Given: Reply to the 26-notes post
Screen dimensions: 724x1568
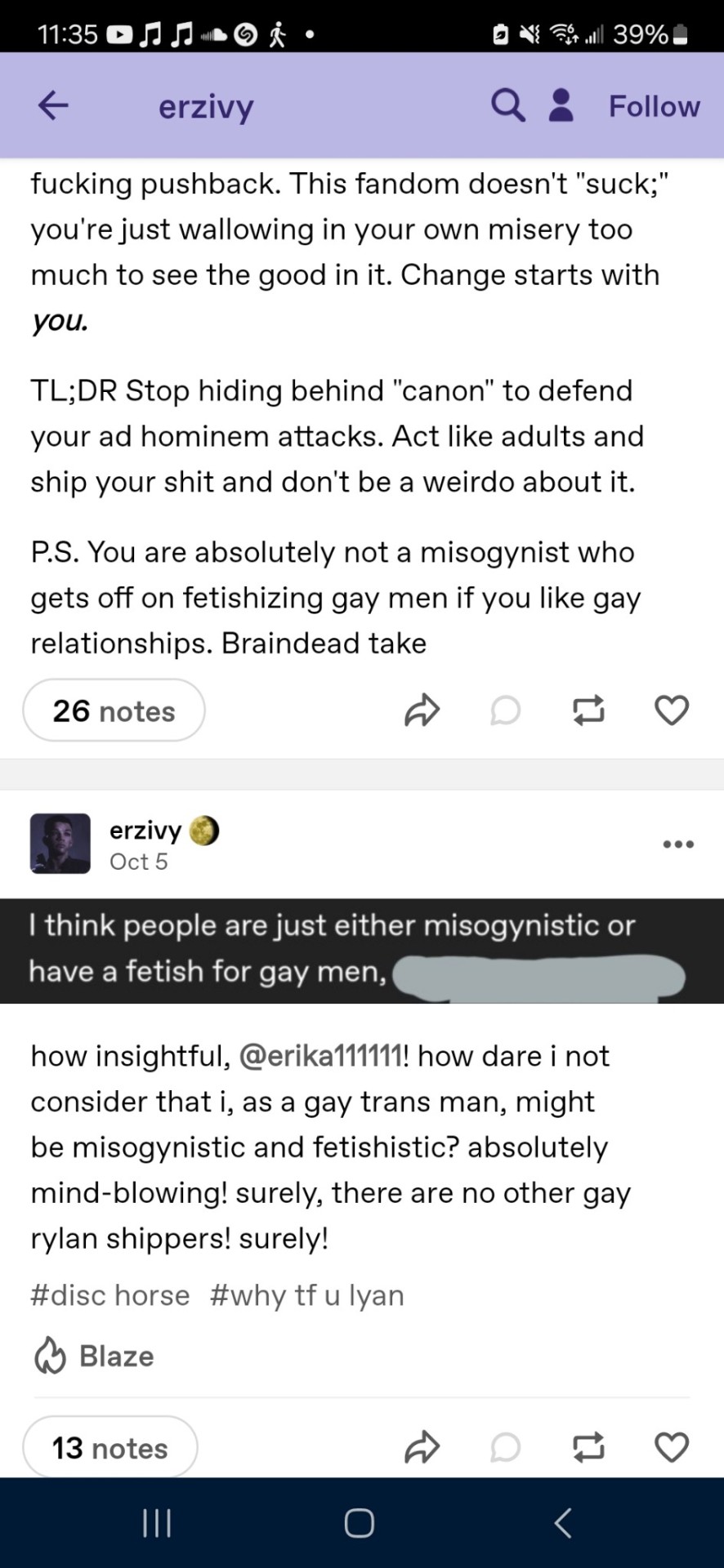Looking at the screenshot, I should tap(505, 710).
